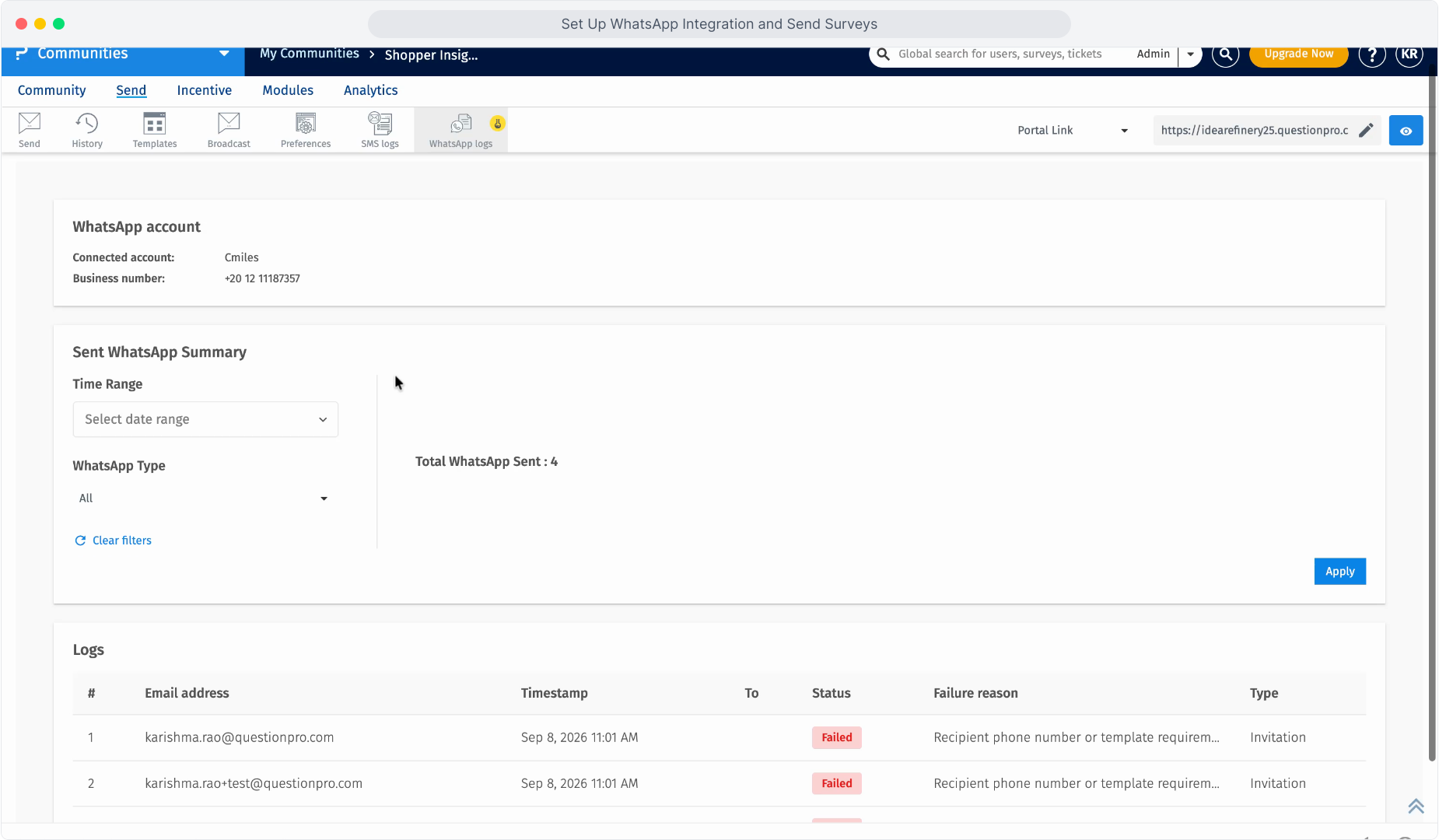
Task: Open the Portal Link dropdown
Action: pos(1072,131)
